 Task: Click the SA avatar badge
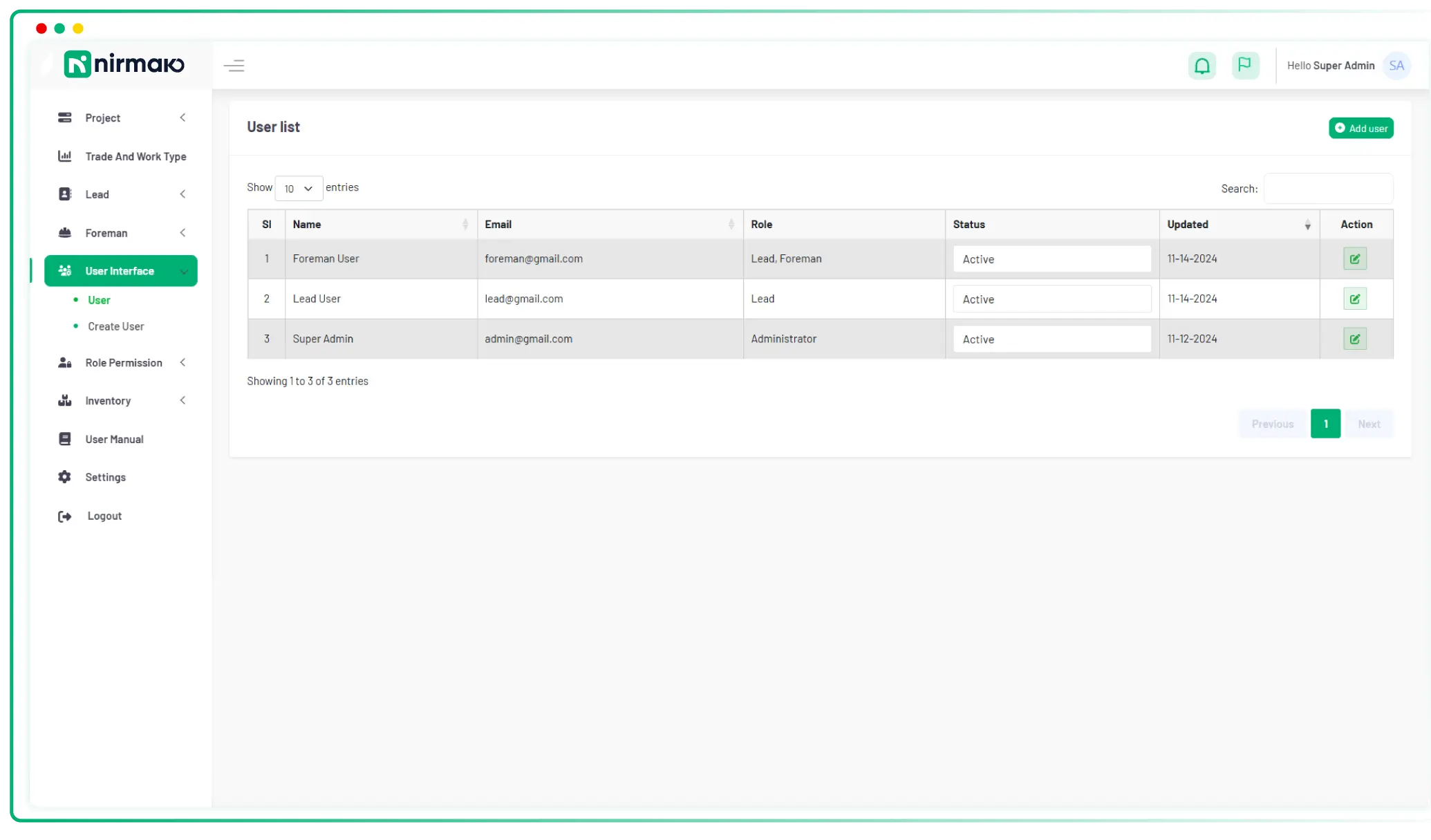[x=1396, y=65]
